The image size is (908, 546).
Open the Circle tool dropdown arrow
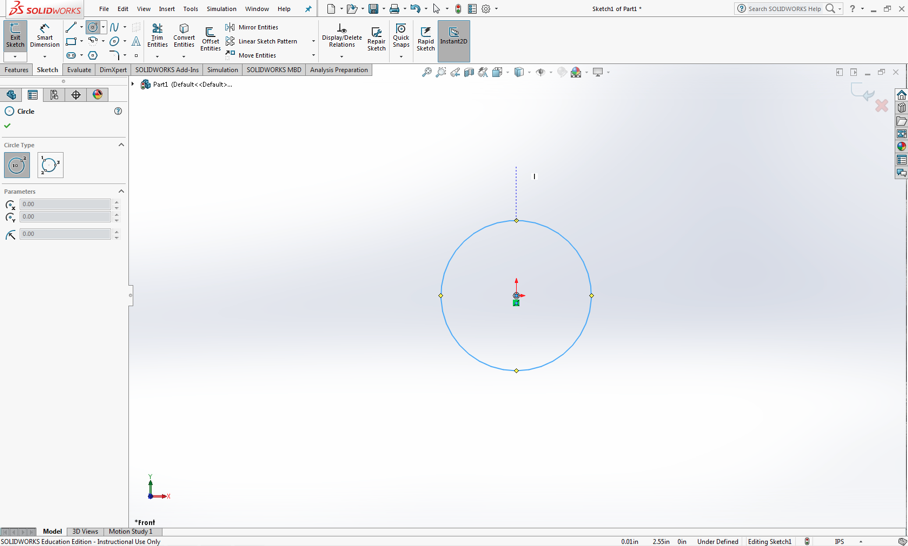(103, 27)
